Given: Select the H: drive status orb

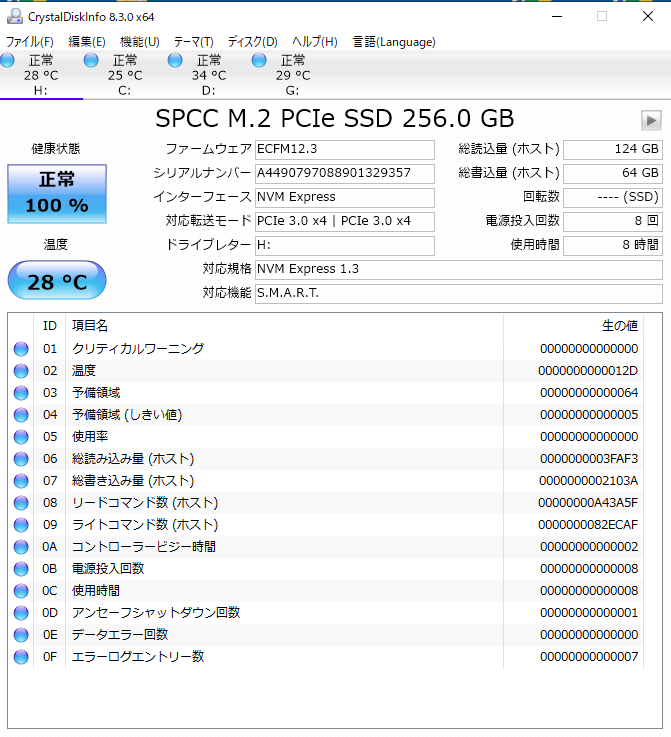Looking at the screenshot, I should (9, 62).
